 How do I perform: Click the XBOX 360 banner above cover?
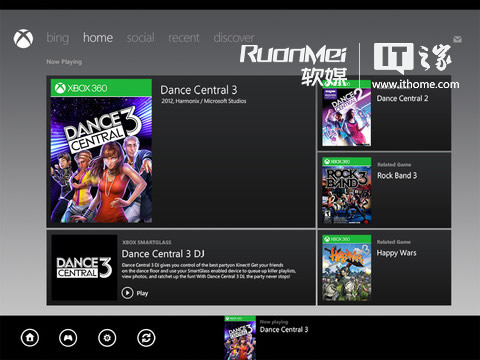(101, 88)
